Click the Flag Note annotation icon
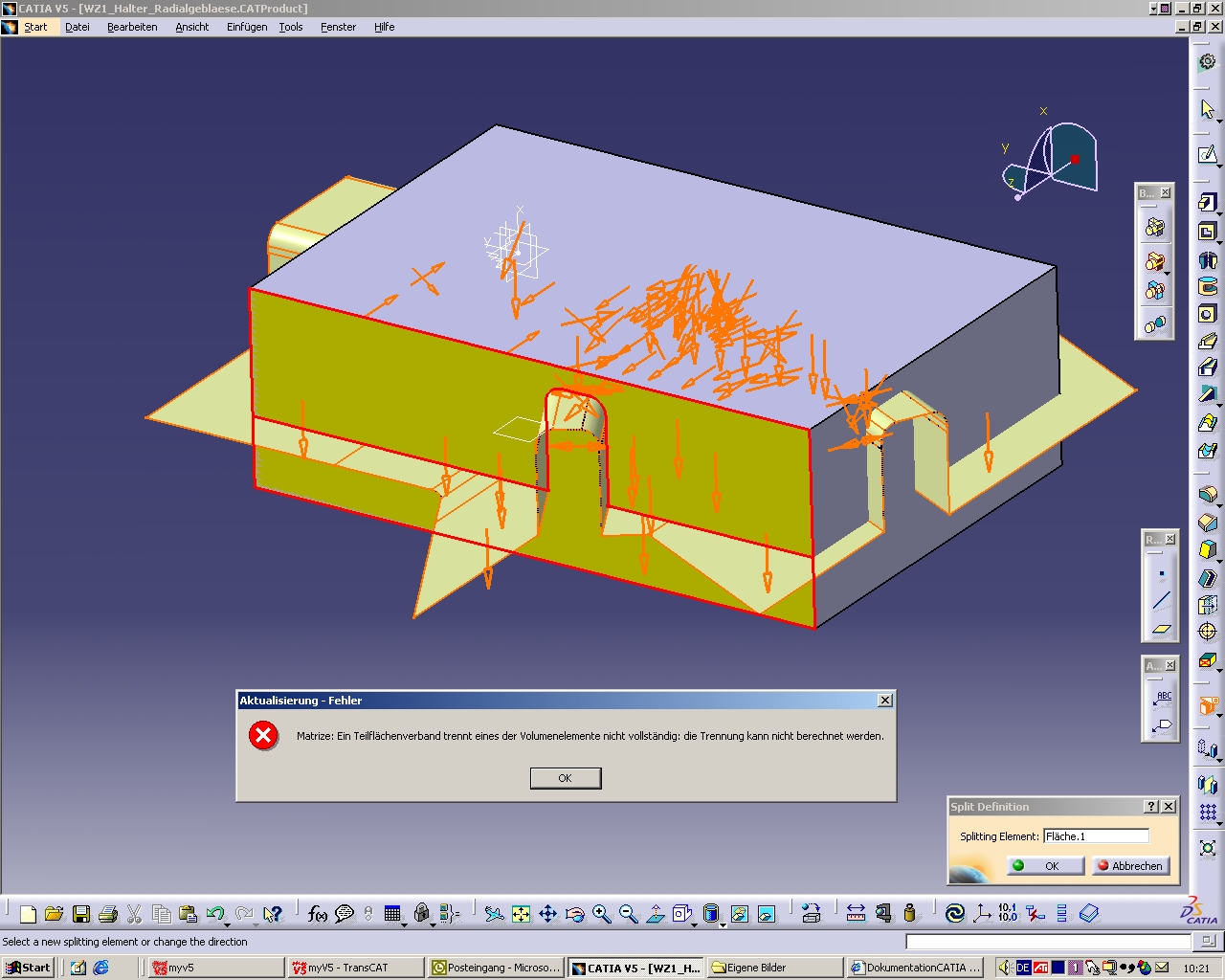The width and height of the screenshot is (1225, 980). (1162, 725)
